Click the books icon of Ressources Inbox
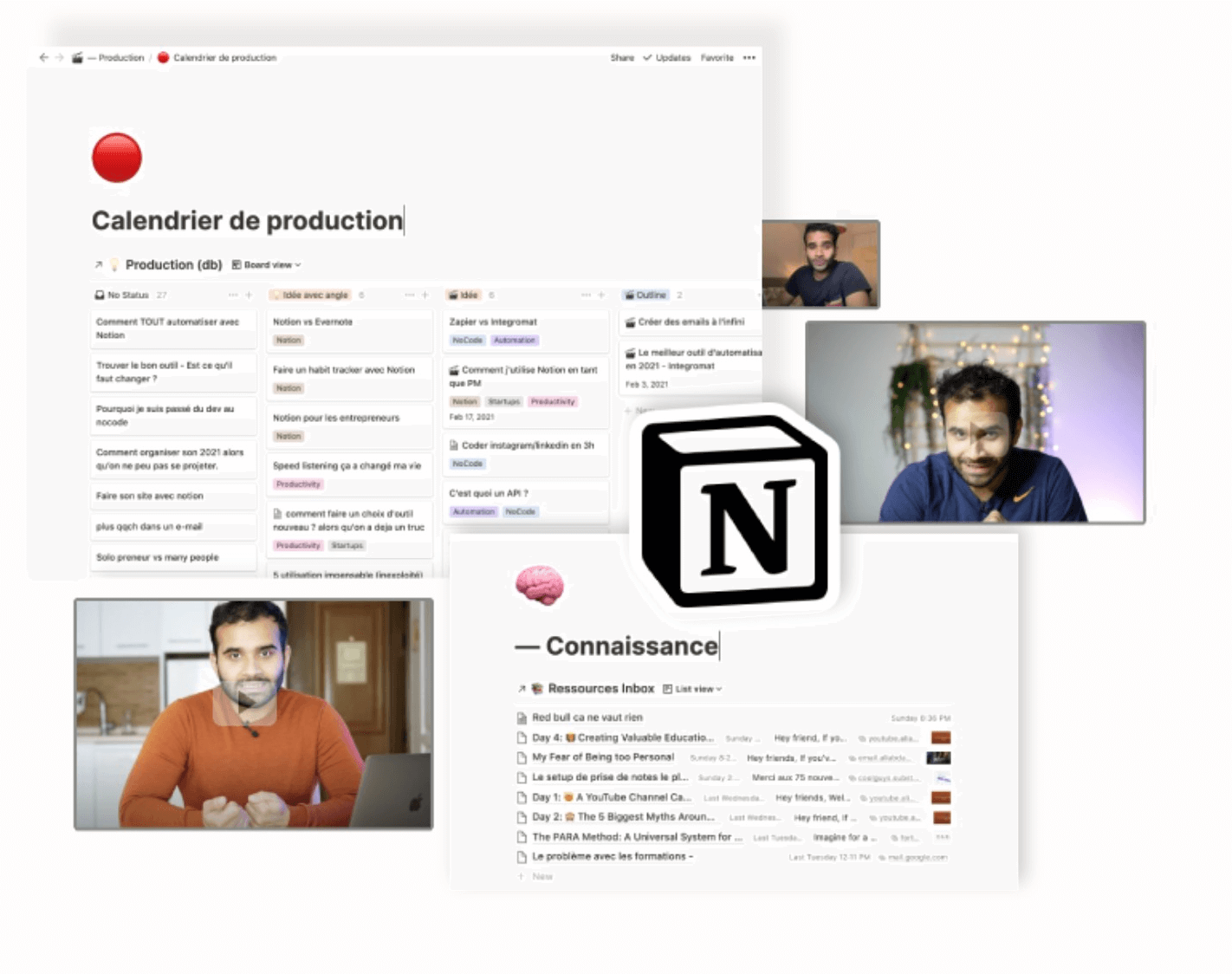This screenshot has height=974, width=1232. [x=537, y=689]
